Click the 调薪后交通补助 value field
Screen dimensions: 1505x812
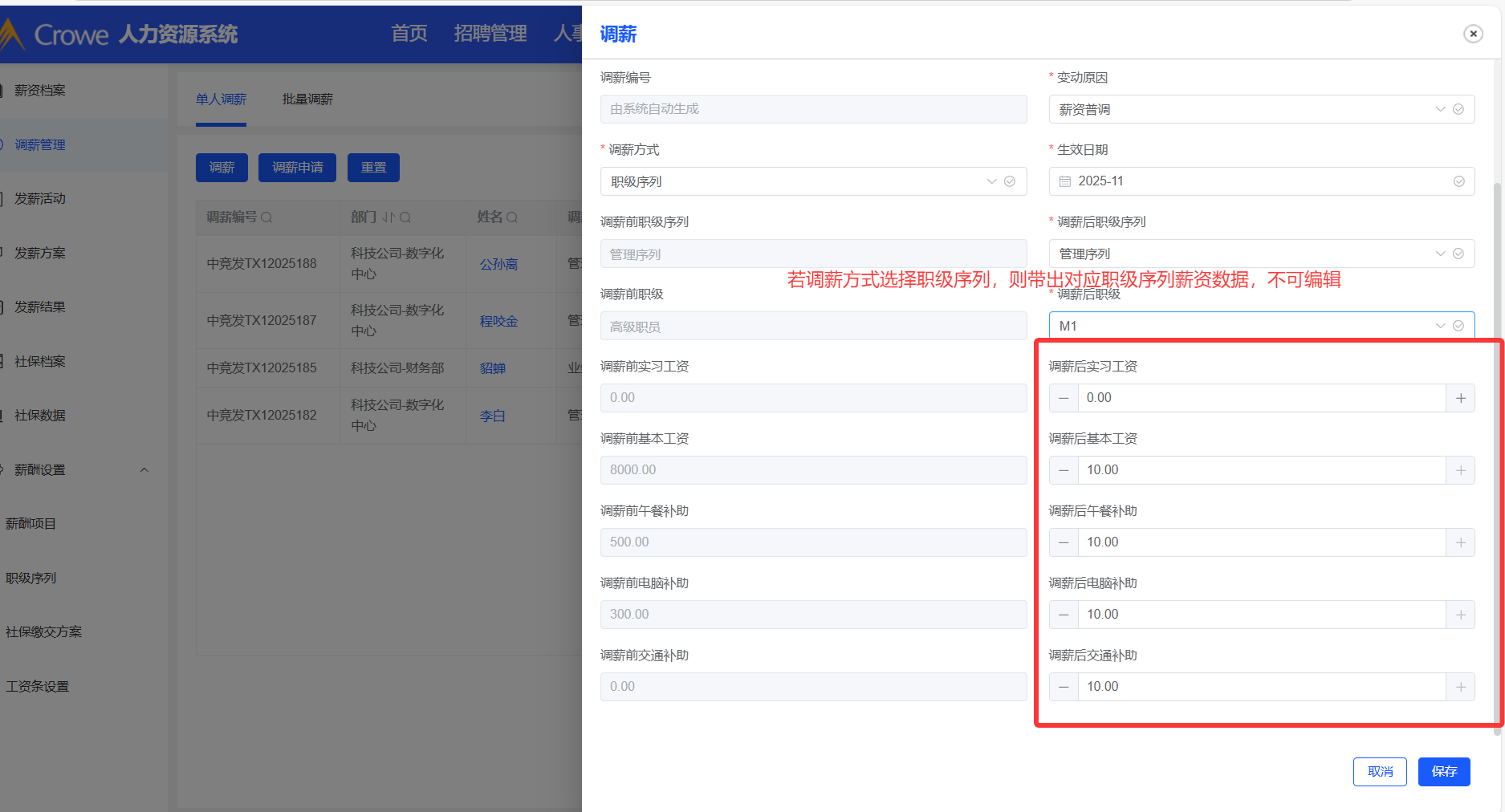click(x=1262, y=687)
